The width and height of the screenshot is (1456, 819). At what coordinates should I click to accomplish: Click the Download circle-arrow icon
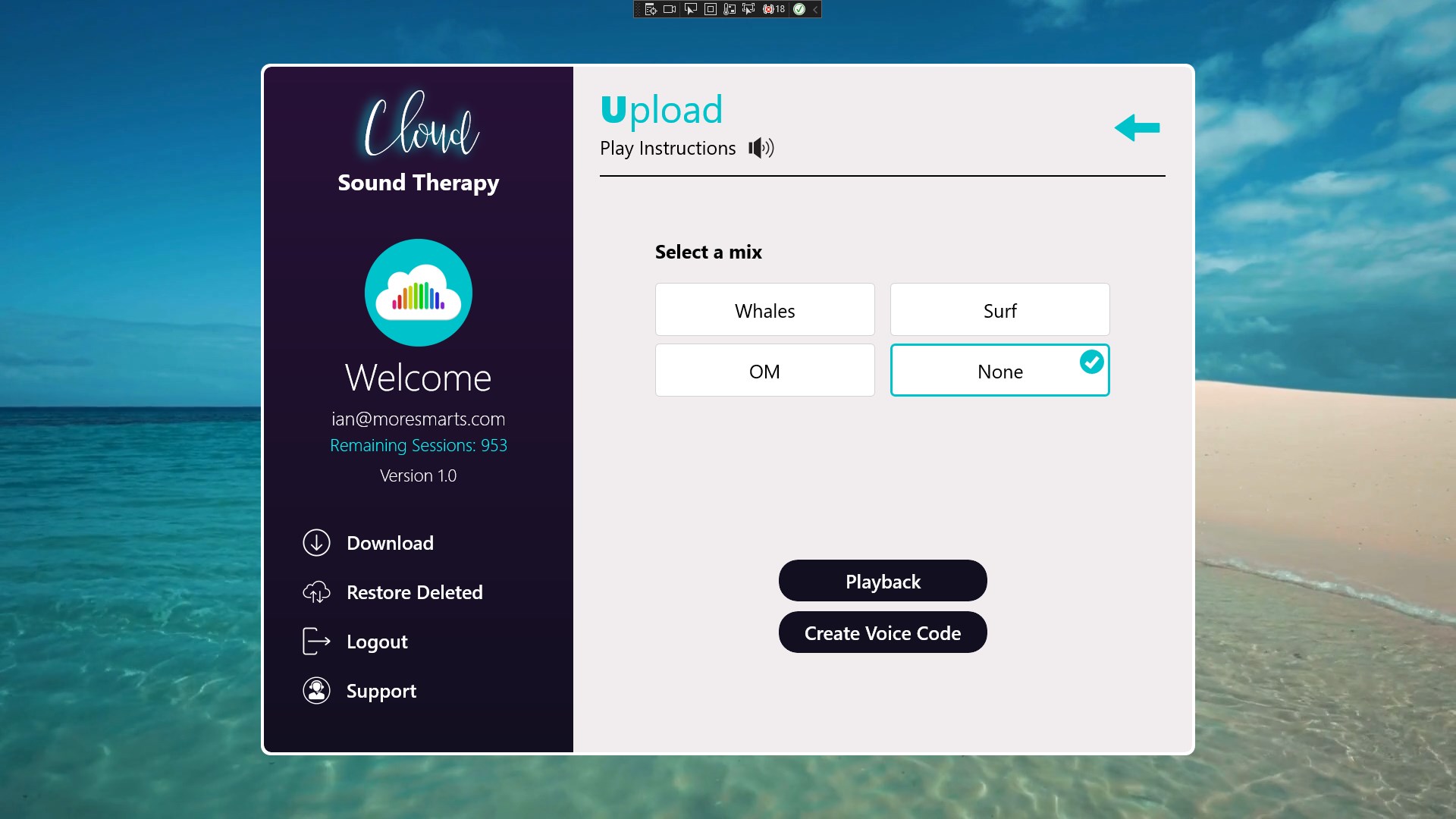click(316, 543)
